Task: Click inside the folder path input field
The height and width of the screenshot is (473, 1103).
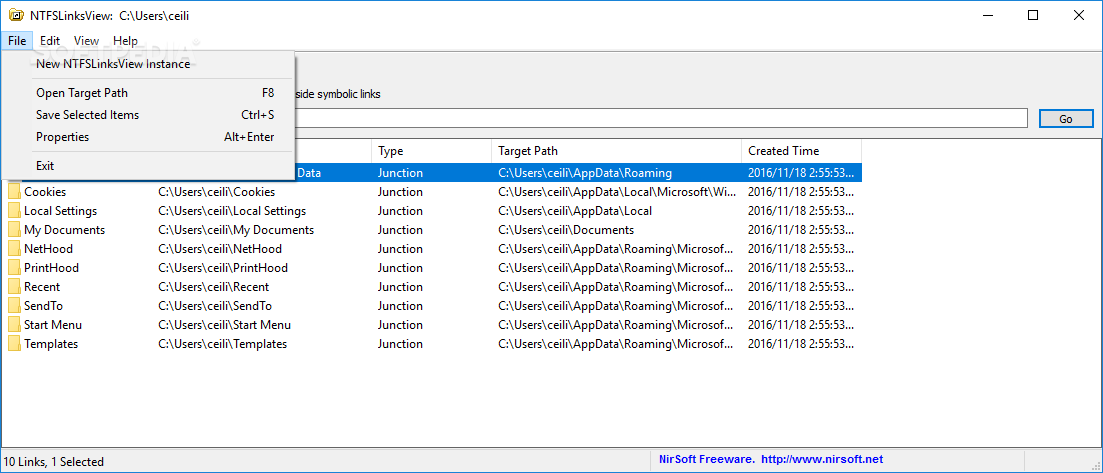Action: pyautogui.click(x=660, y=118)
